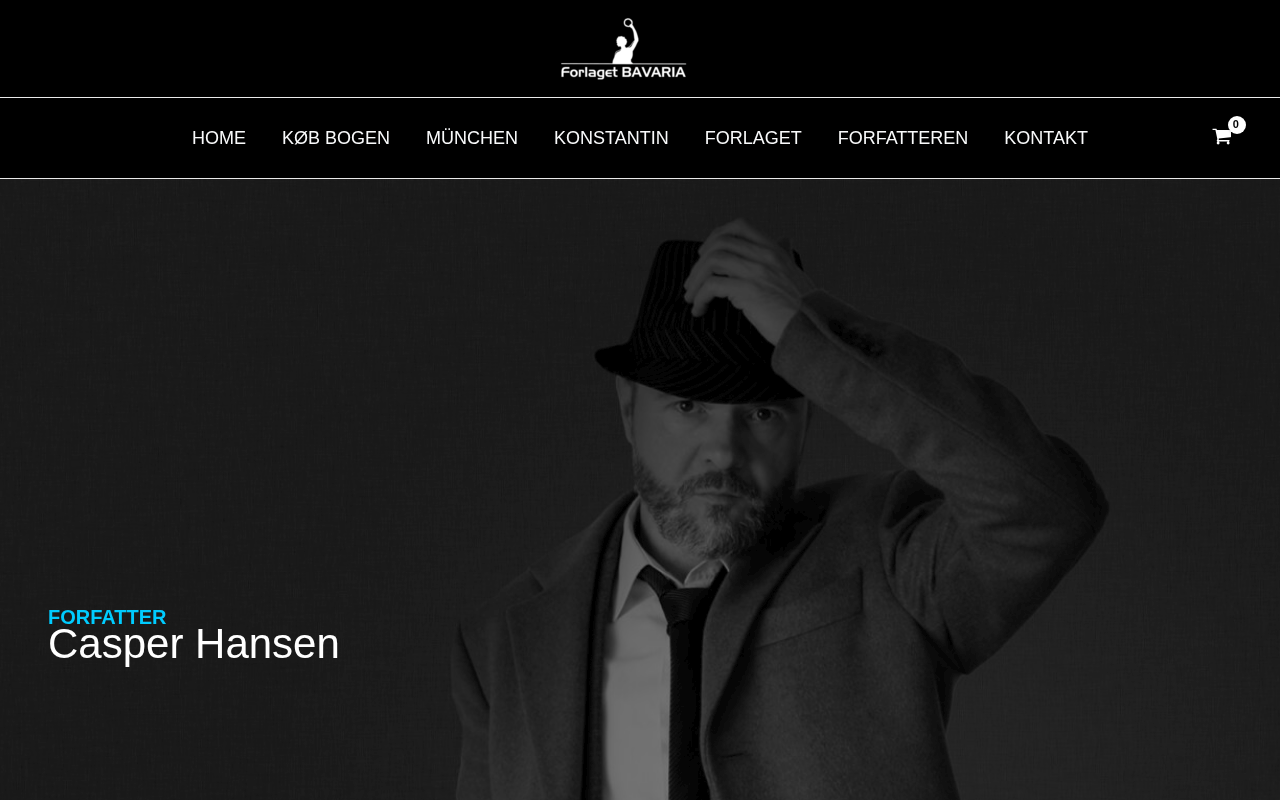Click the cart item count badge
This screenshot has width=1280, height=800.
pyautogui.click(x=1237, y=125)
